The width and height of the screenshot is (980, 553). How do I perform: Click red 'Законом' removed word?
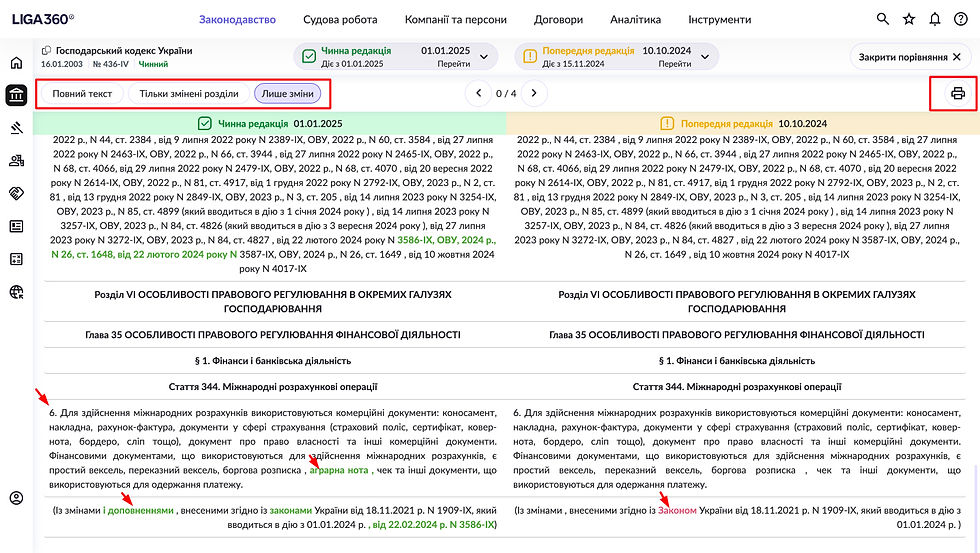tap(677, 511)
